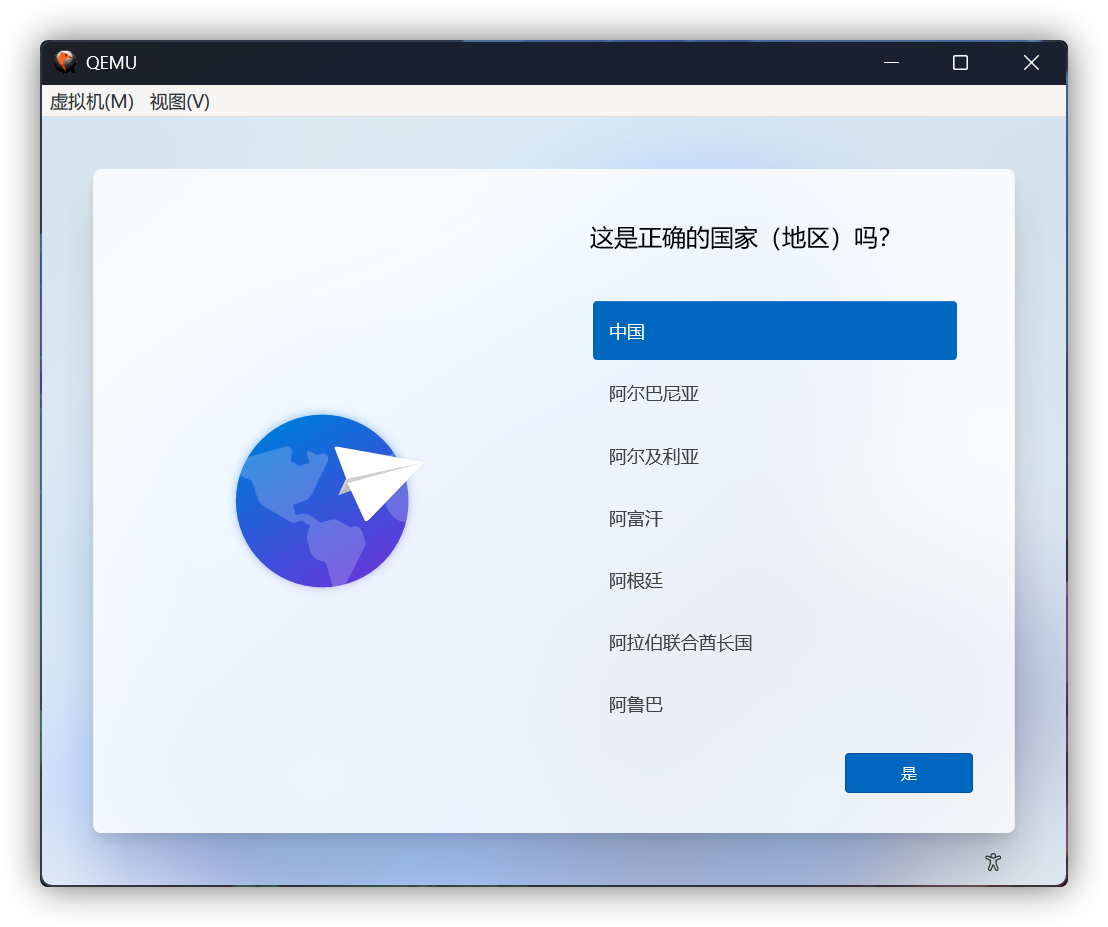Screen dimensions: 1108x927
Task: Minimize the QEMU window
Action: click(892, 63)
